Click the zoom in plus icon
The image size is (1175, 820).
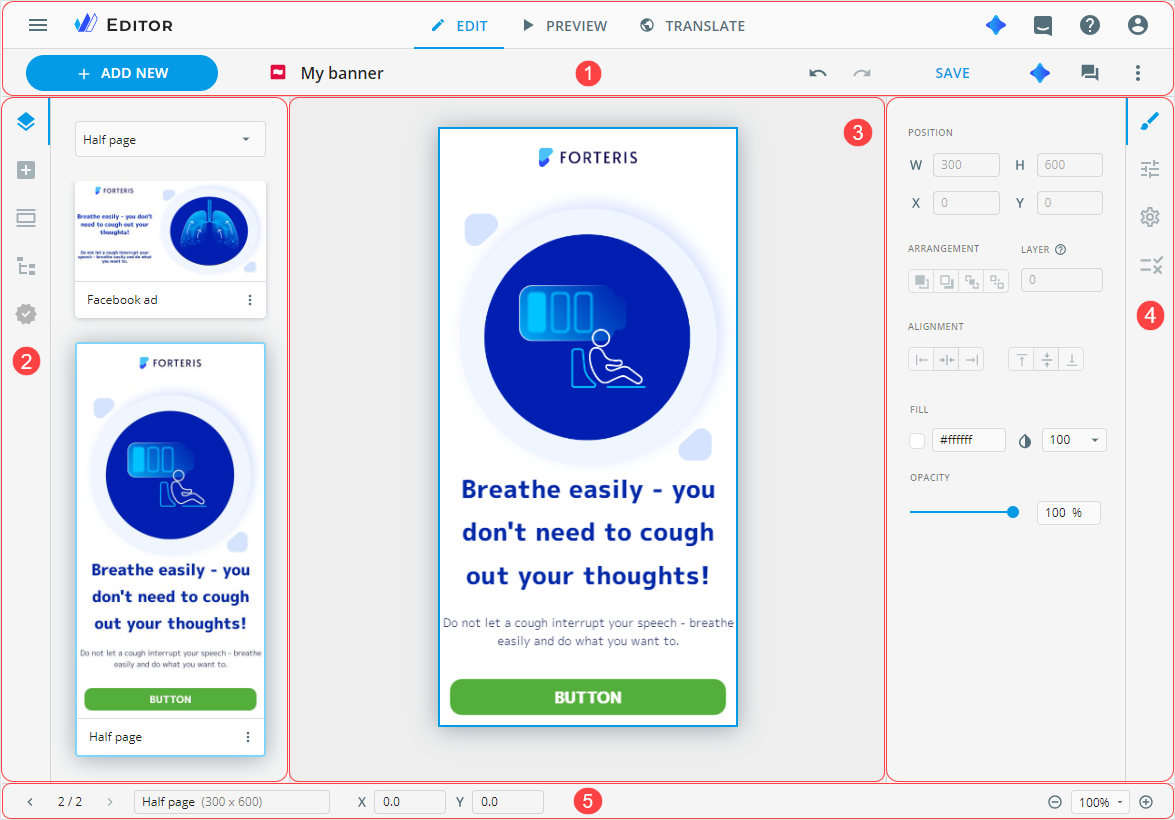tap(1146, 802)
